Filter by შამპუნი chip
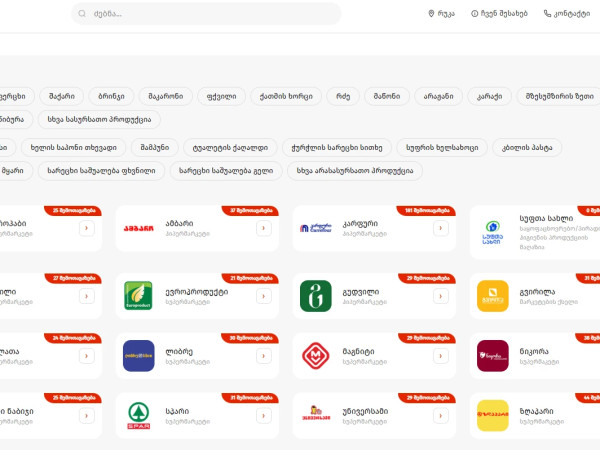Screen dimensions: 600x450 155,147
